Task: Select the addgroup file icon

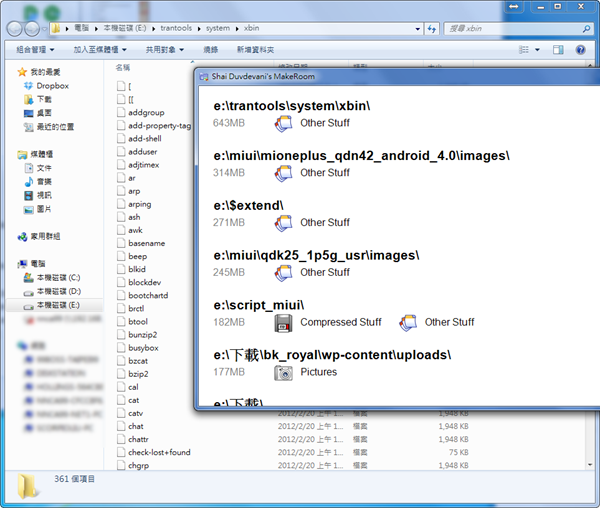Action: 121,112
